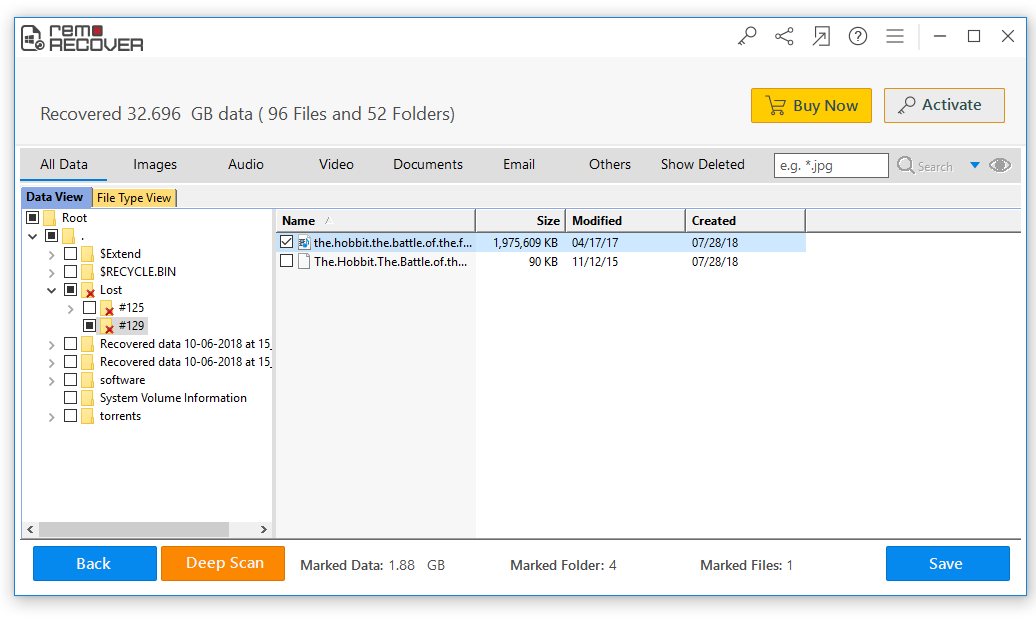Screen dimensions: 1036x620
Task: Check the torrents folder checkbox
Action: coord(70,416)
